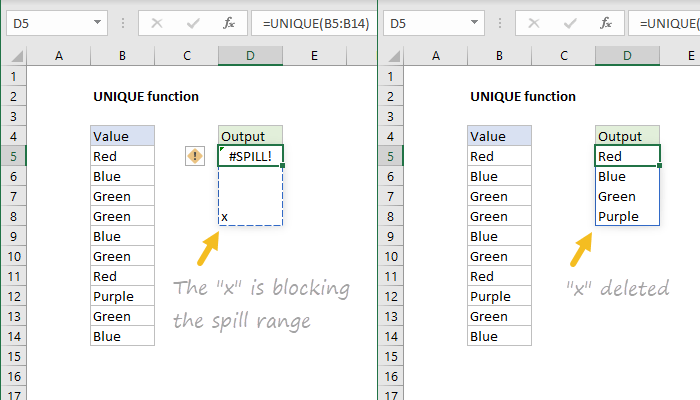
Task: Select the Value header cell in the left sheet
Action: pos(122,136)
